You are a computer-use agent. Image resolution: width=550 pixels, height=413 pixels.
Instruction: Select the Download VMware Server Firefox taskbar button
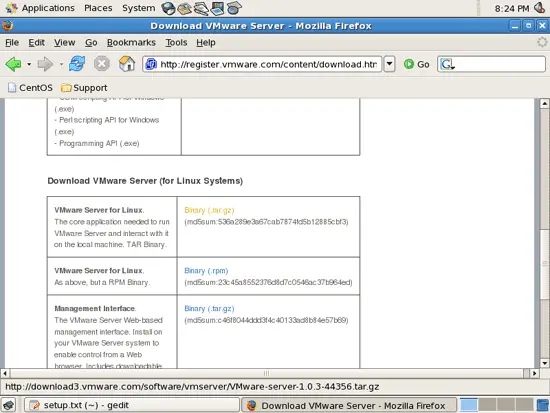[349, 405]
